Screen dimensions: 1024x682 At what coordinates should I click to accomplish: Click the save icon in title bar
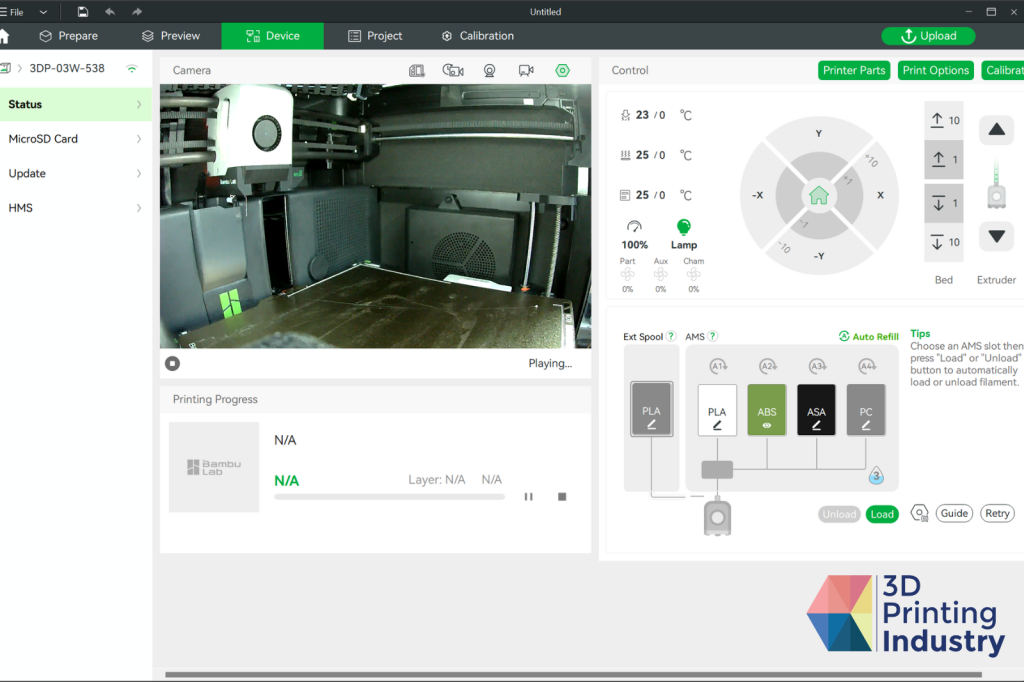click(82, 12)
